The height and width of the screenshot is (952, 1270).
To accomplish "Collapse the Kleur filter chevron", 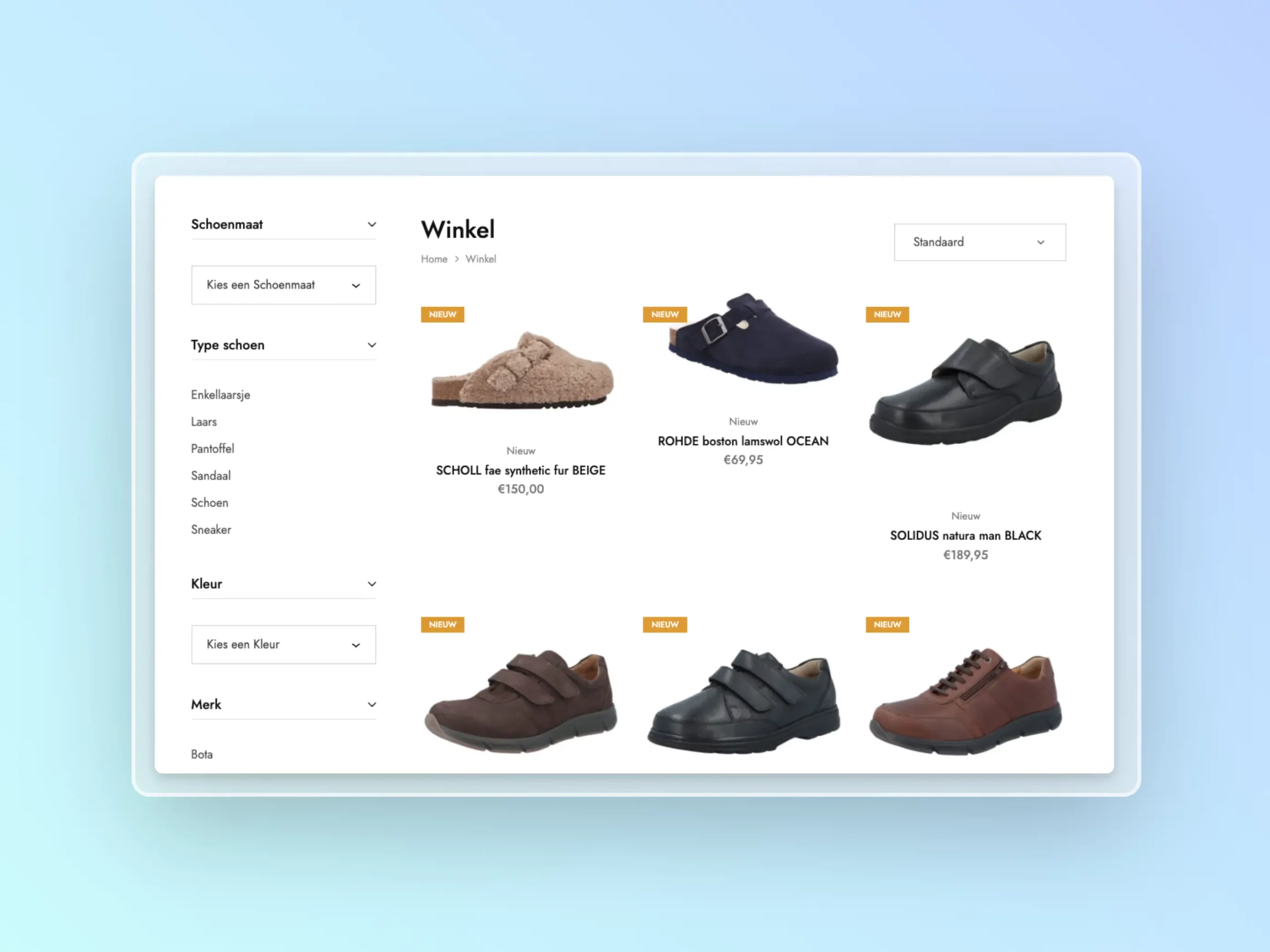I will click(x=372, y=584).
